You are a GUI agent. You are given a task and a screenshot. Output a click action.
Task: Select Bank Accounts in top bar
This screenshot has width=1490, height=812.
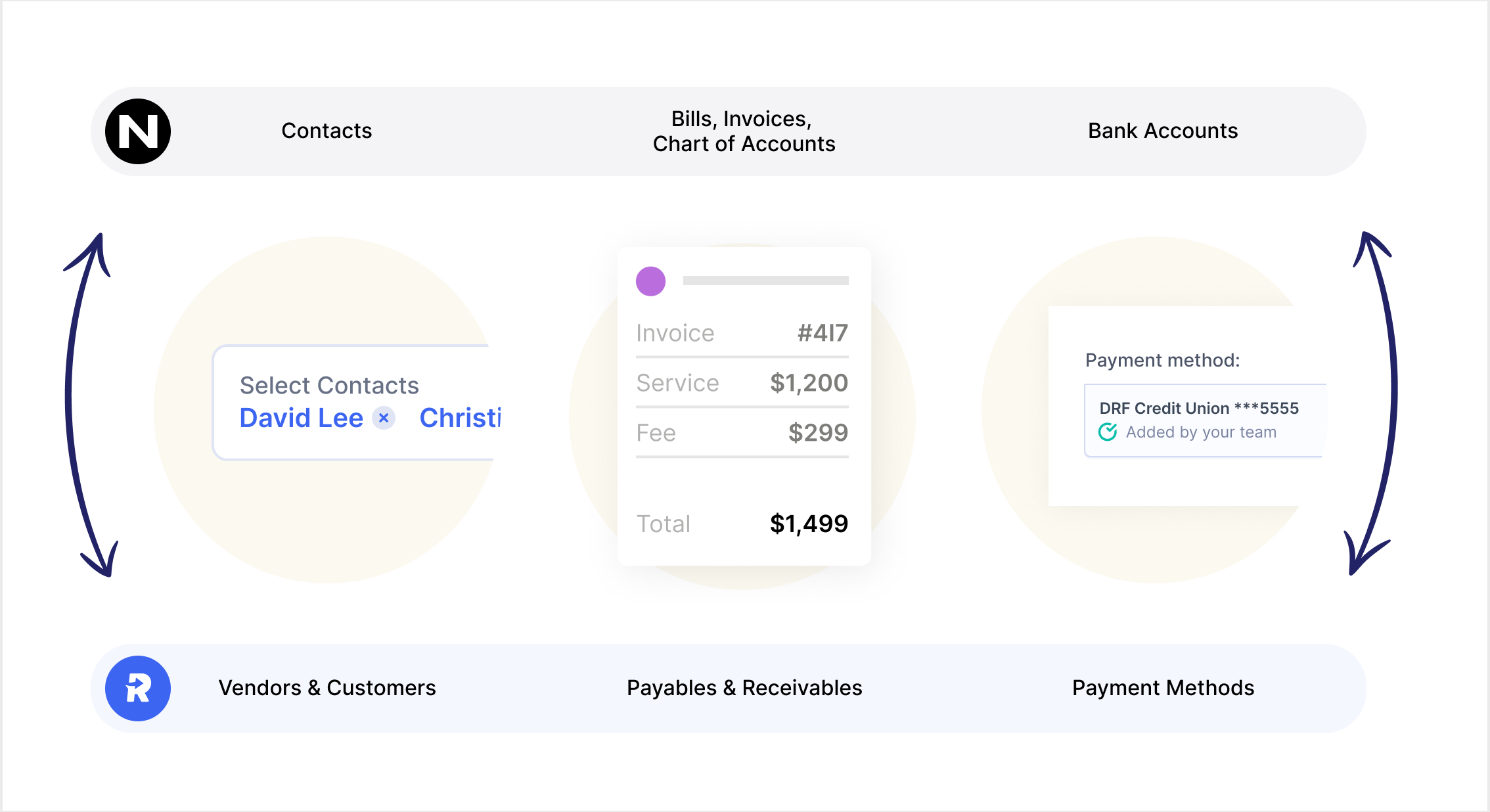pyautogui.click(x=1163, y=131)
